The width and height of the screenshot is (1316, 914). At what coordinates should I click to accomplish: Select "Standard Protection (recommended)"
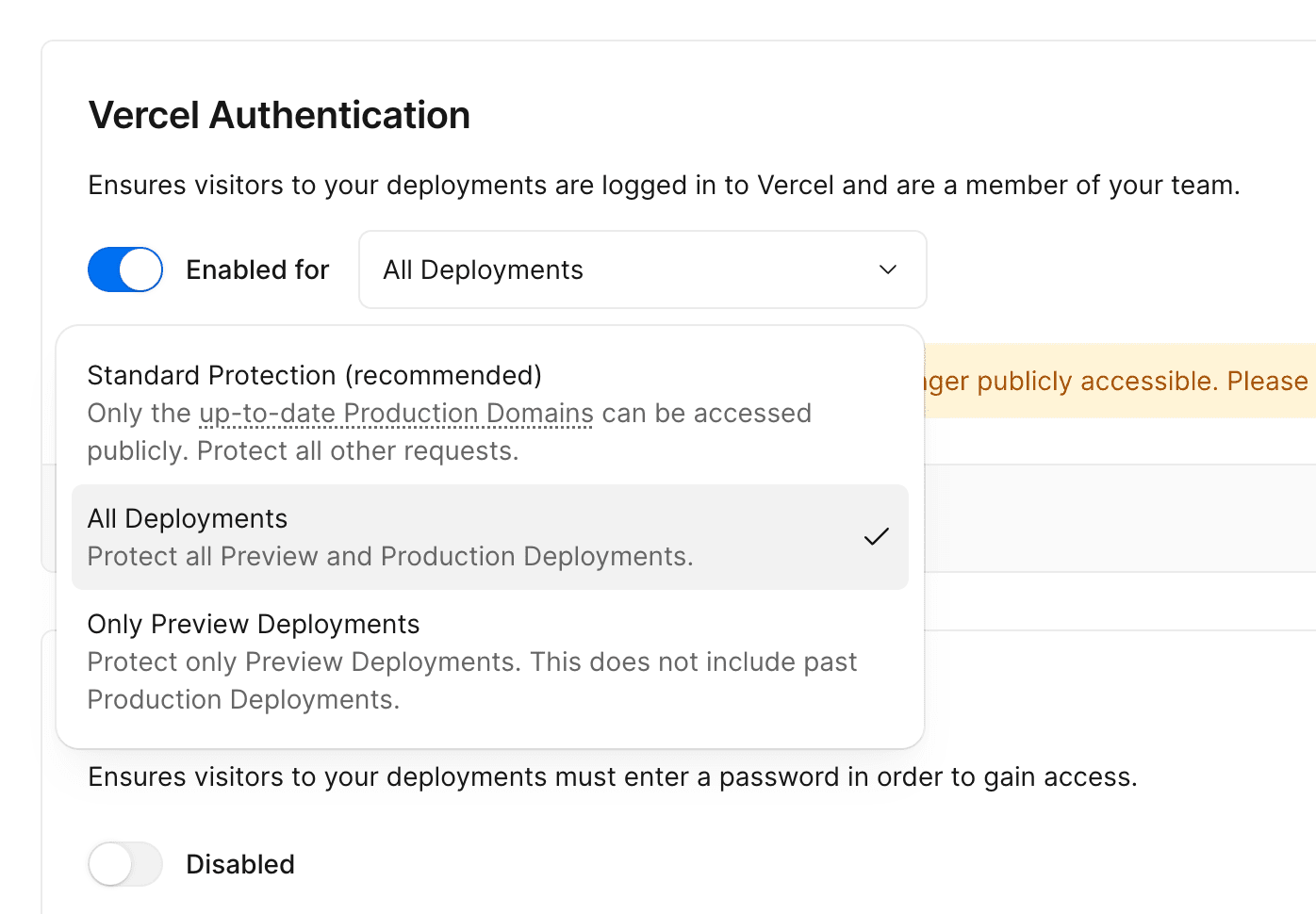pyautogui.click(x=315, y=375)
